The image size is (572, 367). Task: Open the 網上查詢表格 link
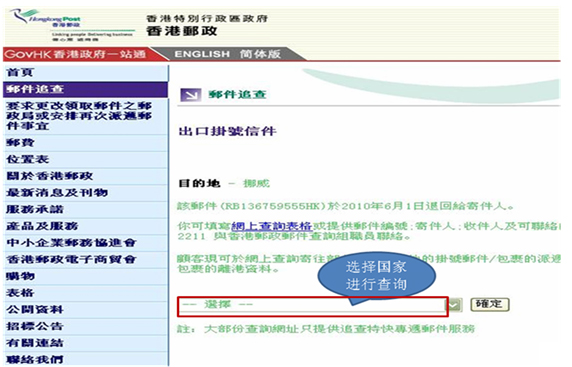[271, 226]
